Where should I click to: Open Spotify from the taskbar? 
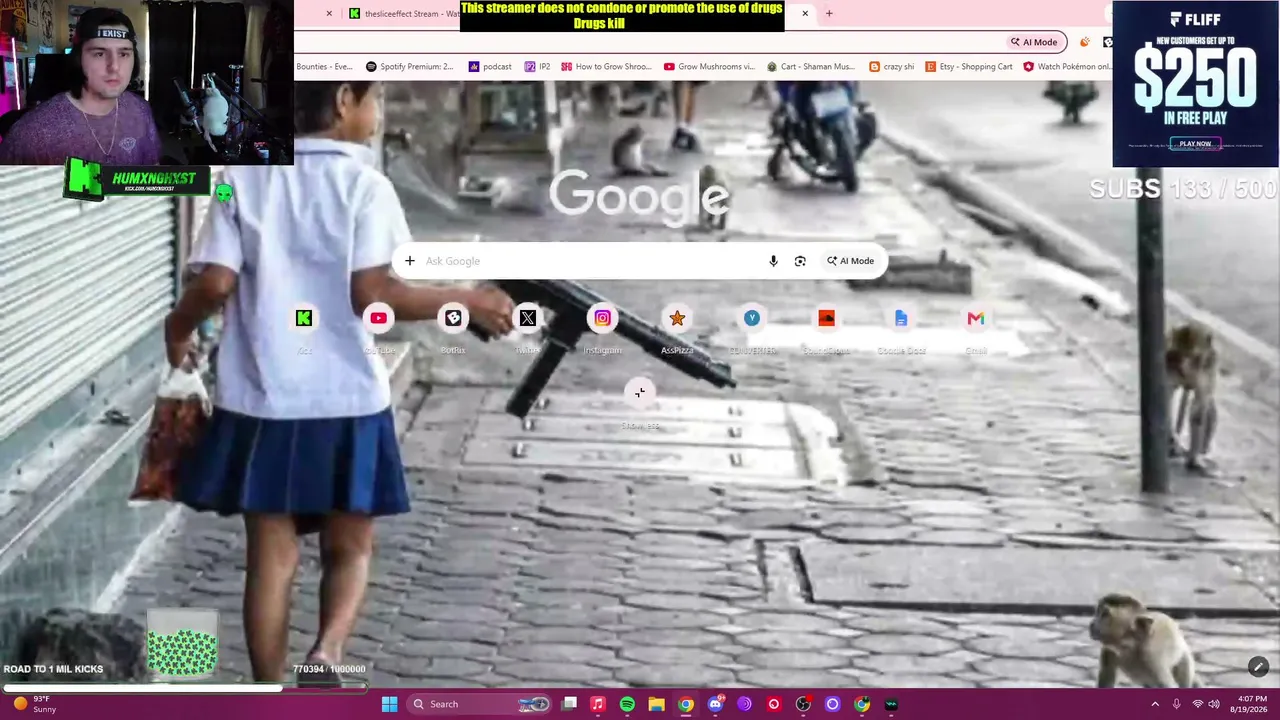click(627, 704)
